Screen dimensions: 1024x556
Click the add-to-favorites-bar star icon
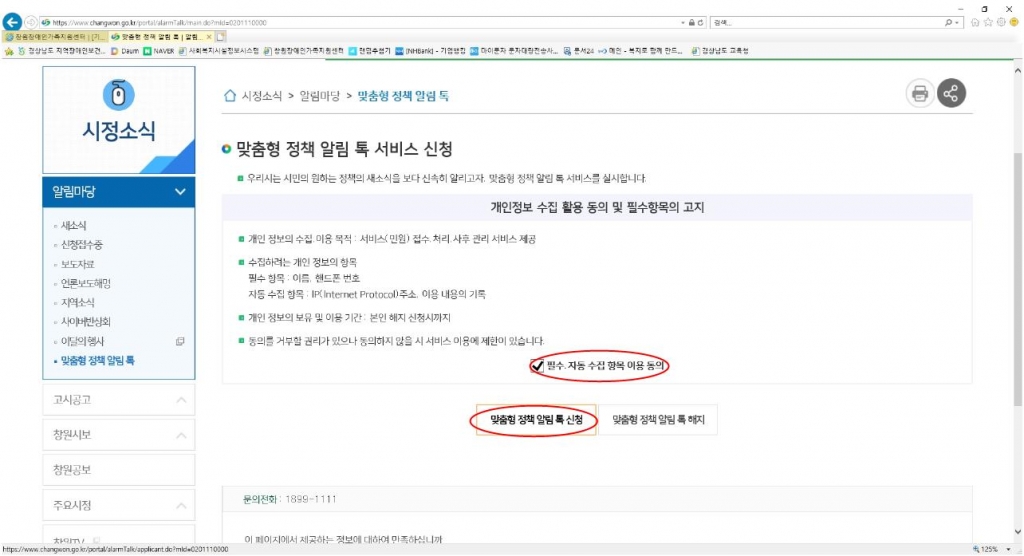pos(8,51)
